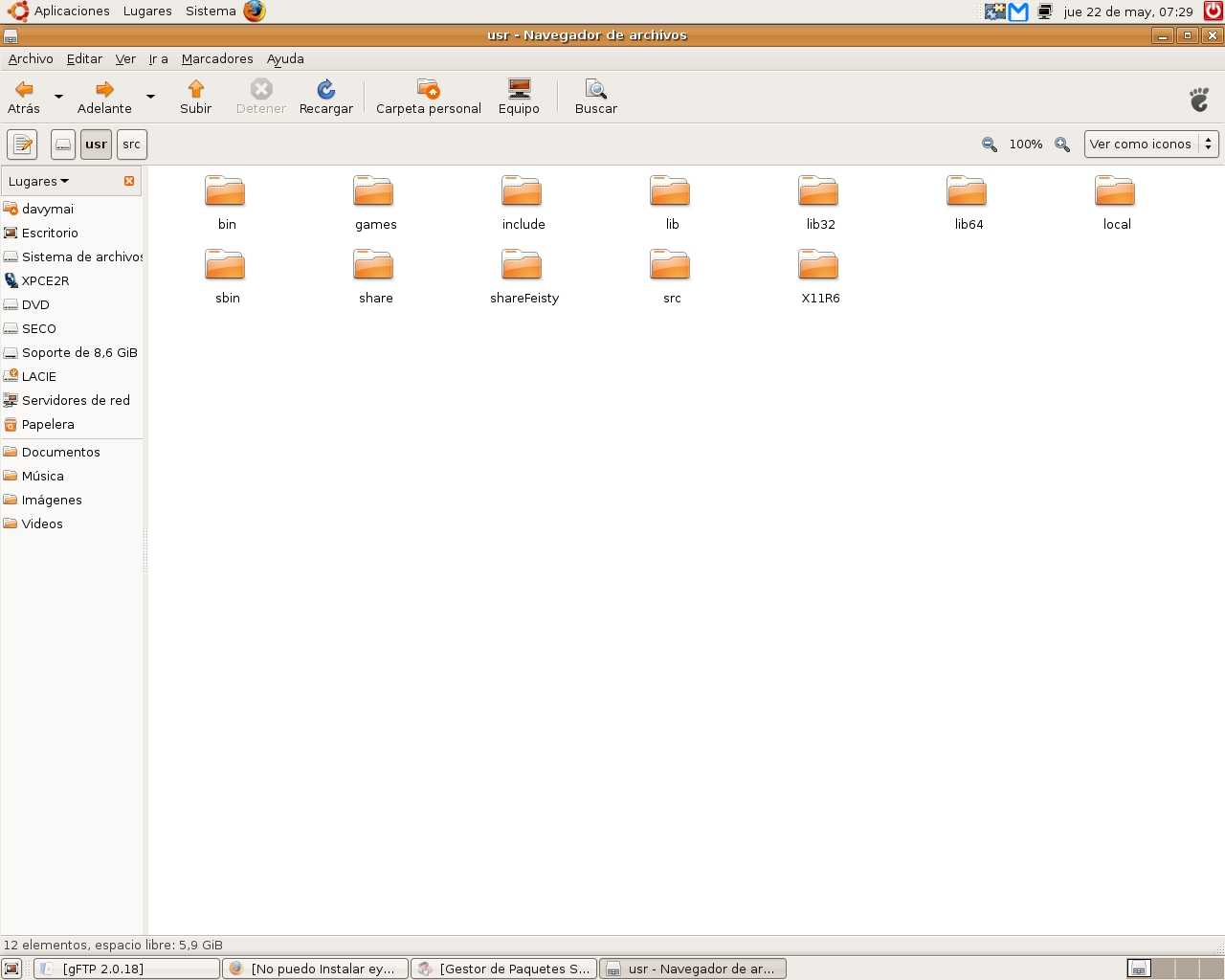
Task: Close the Lugares side pane
Action: 129,181
